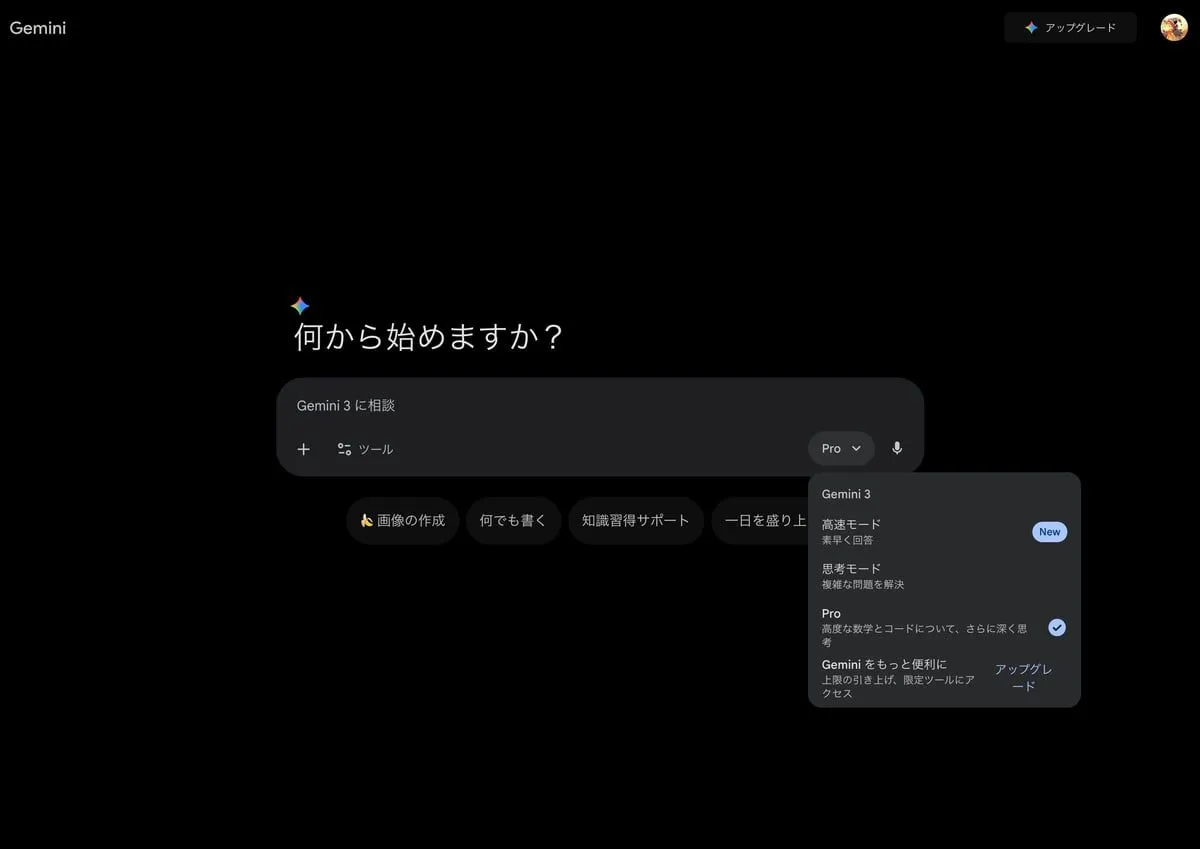Click the checkmark next to Pro option
This screenshot has height=849, width=1200.
click(1057, 627)
